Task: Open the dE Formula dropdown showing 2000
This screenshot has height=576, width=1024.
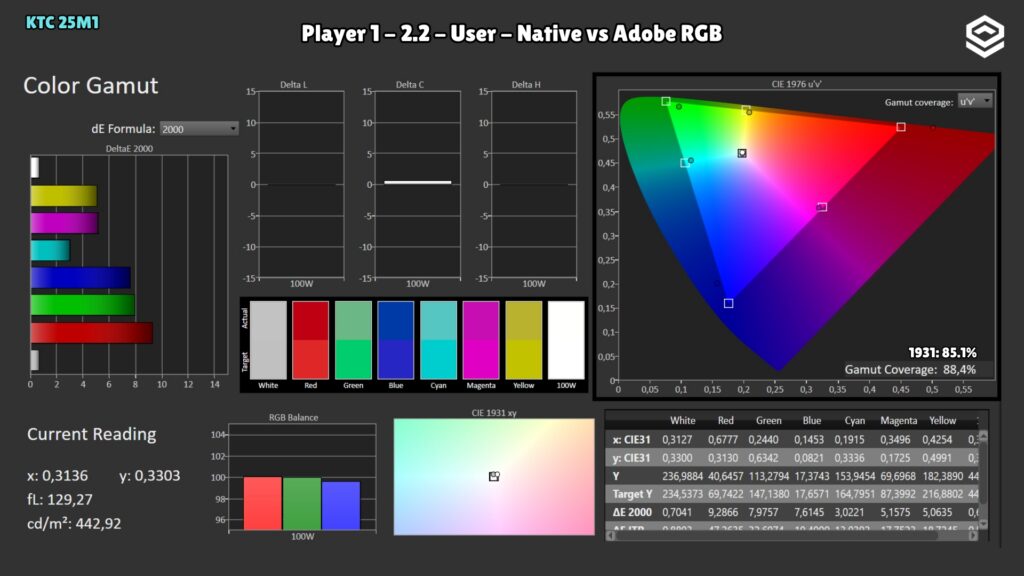Action: click(x=199, y=129)
